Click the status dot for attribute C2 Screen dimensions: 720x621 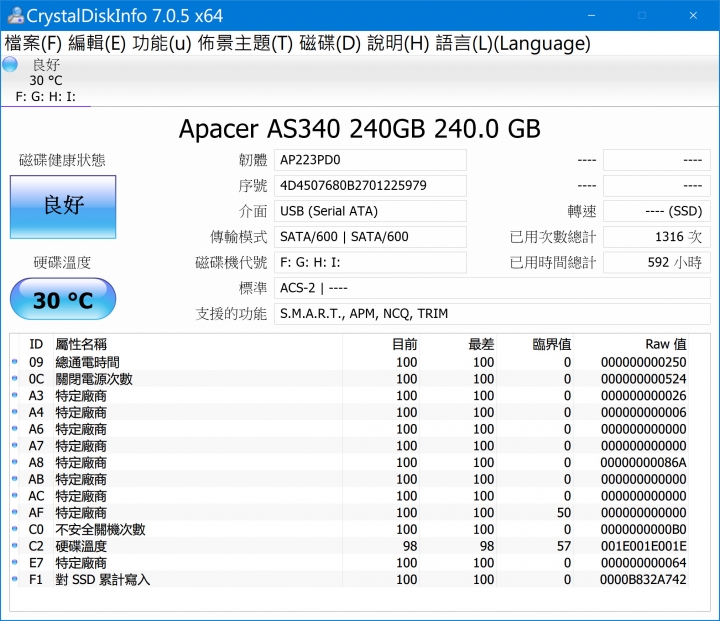click(x=15, y=546)
